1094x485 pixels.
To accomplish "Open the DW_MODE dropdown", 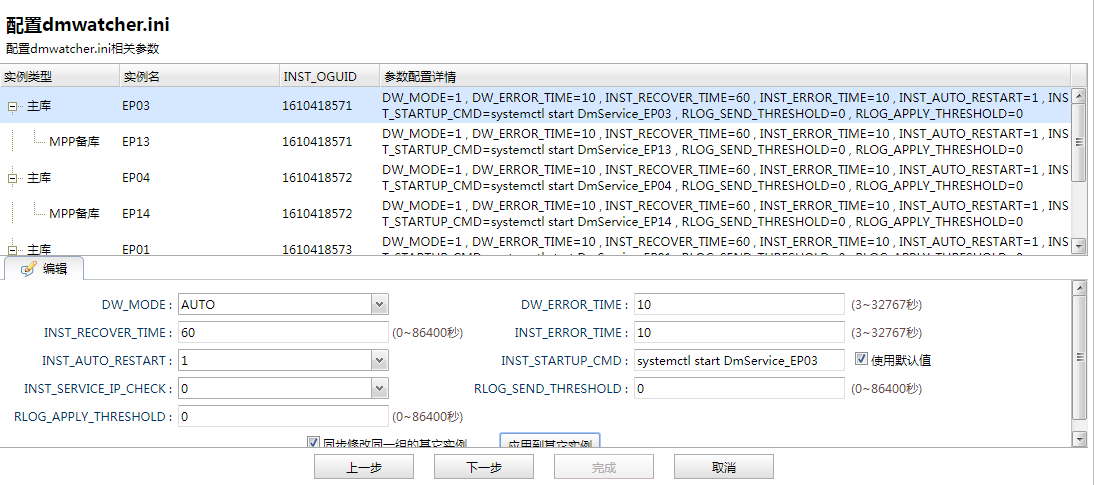I will pos(379,304).
